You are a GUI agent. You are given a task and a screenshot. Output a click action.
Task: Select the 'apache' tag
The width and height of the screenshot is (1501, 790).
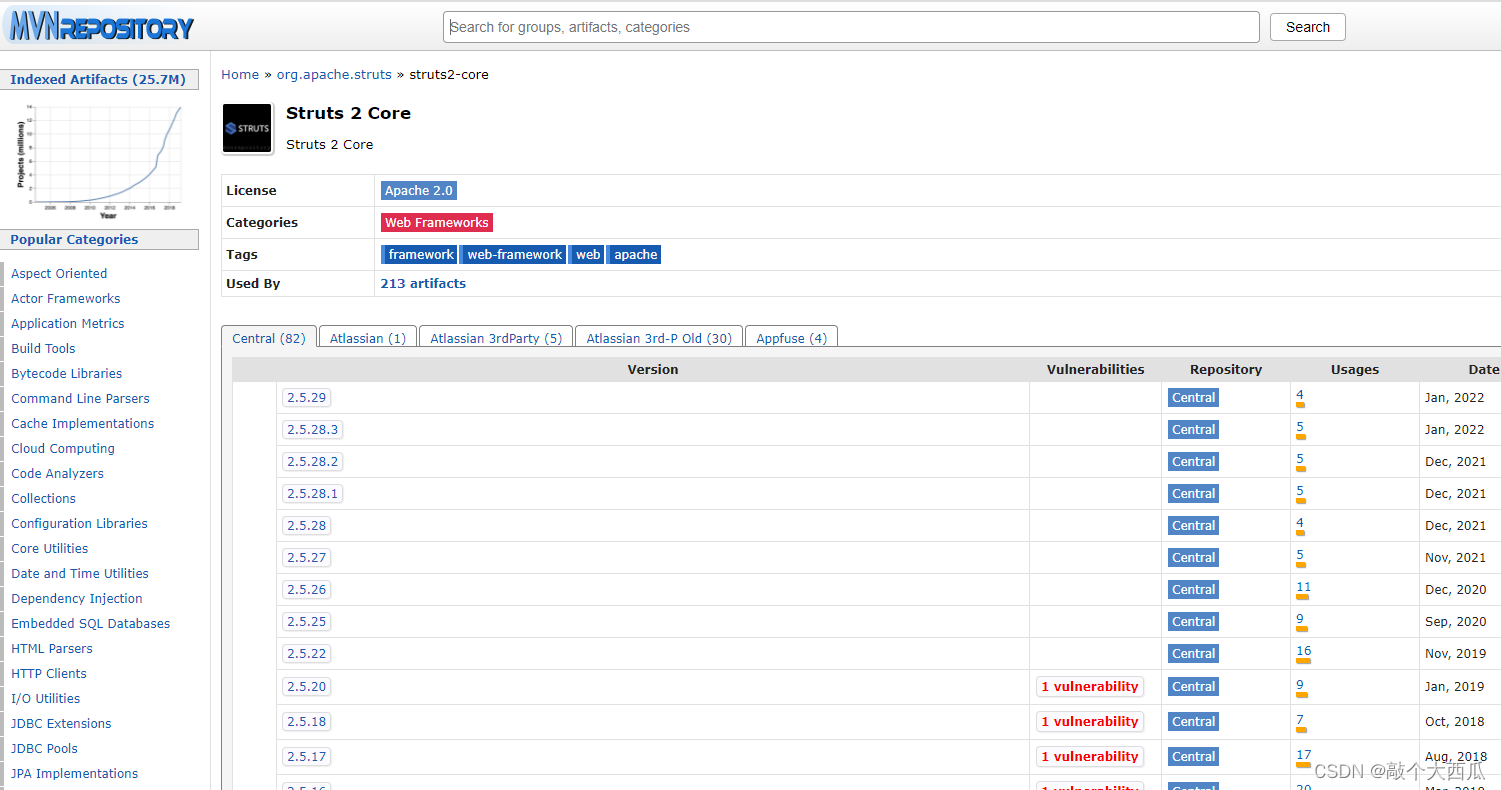(635, 255)
